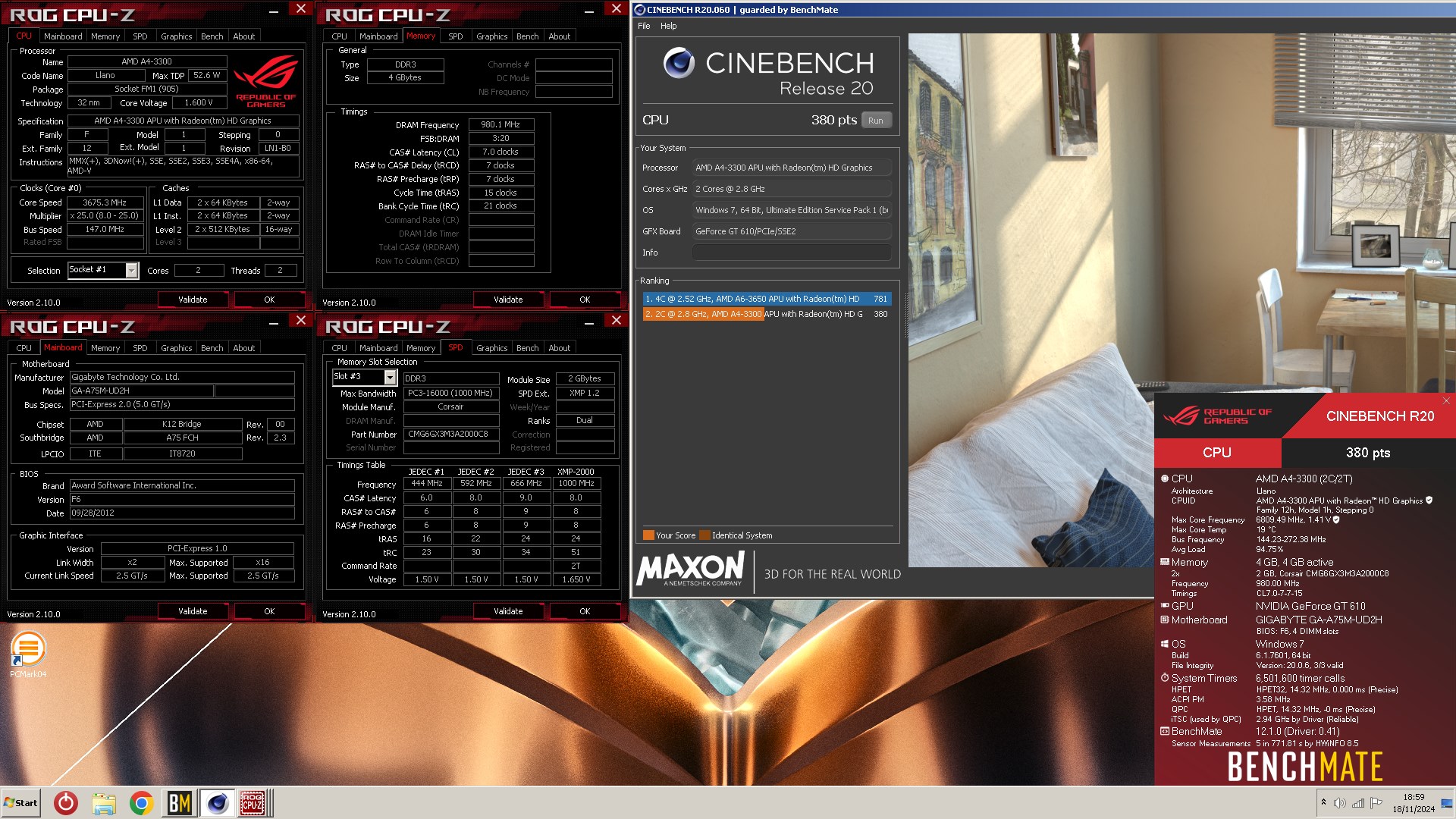Open Action Center flag tray icon
Screen dimensions: 1456x819
tap(1376, 802)
